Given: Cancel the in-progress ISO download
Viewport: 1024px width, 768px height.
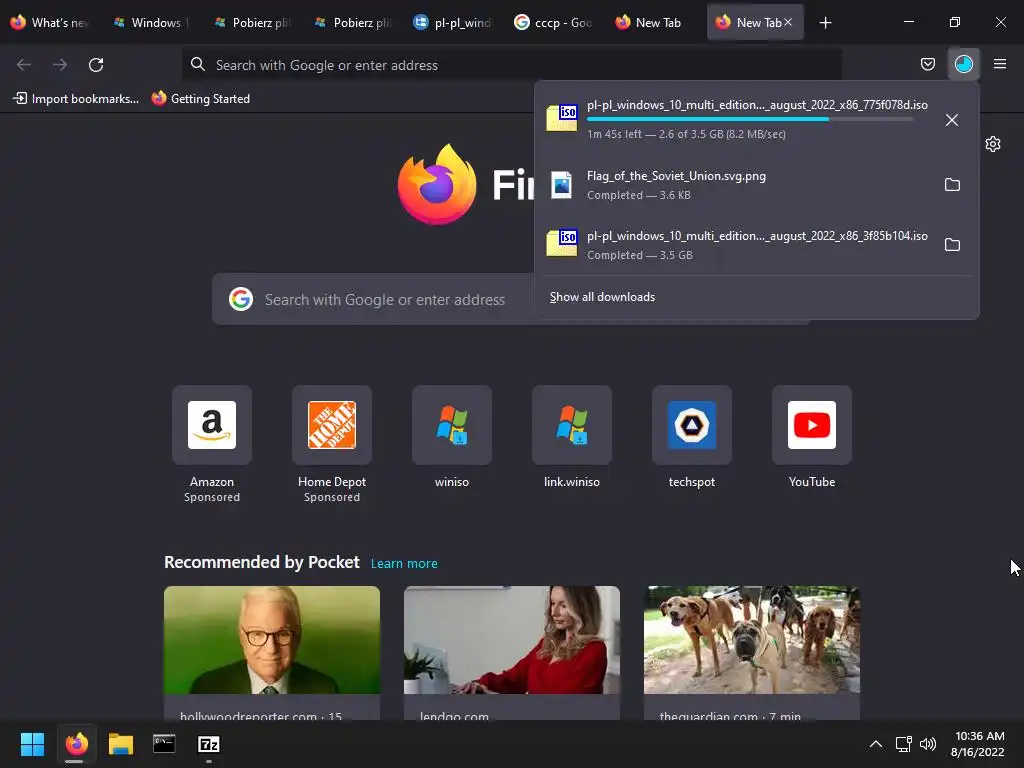Looking at the screenshot, I should coord(952,120).
